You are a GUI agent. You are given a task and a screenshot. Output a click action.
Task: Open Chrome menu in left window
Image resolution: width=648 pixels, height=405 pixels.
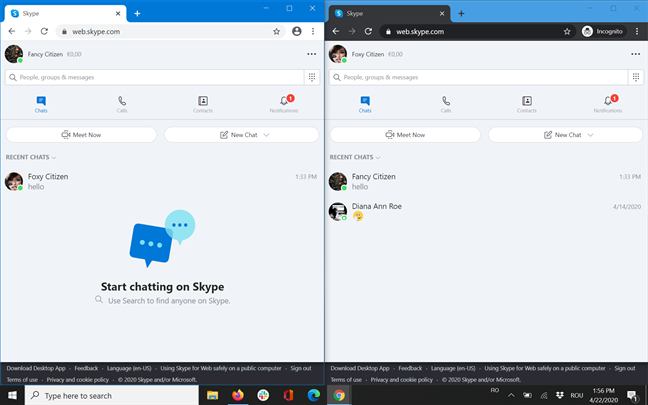[x=313, y=31]
